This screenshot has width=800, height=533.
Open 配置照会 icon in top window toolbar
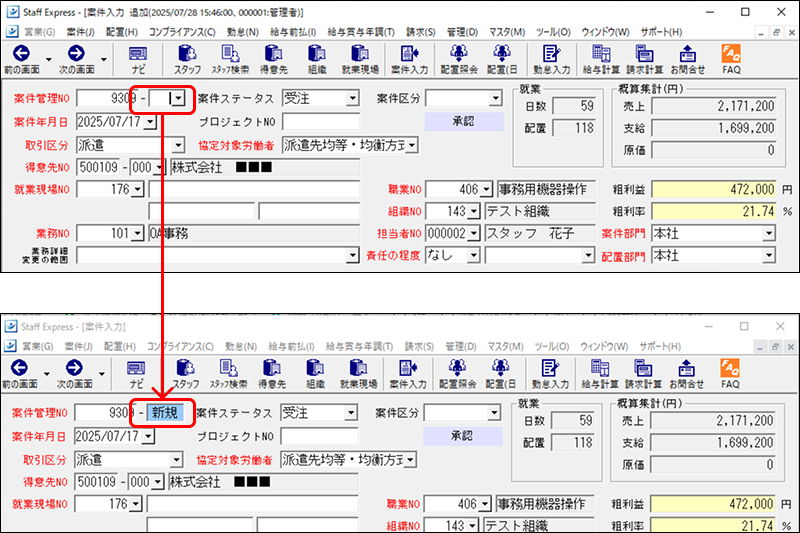pyautogui.click(x=459, y=59)
